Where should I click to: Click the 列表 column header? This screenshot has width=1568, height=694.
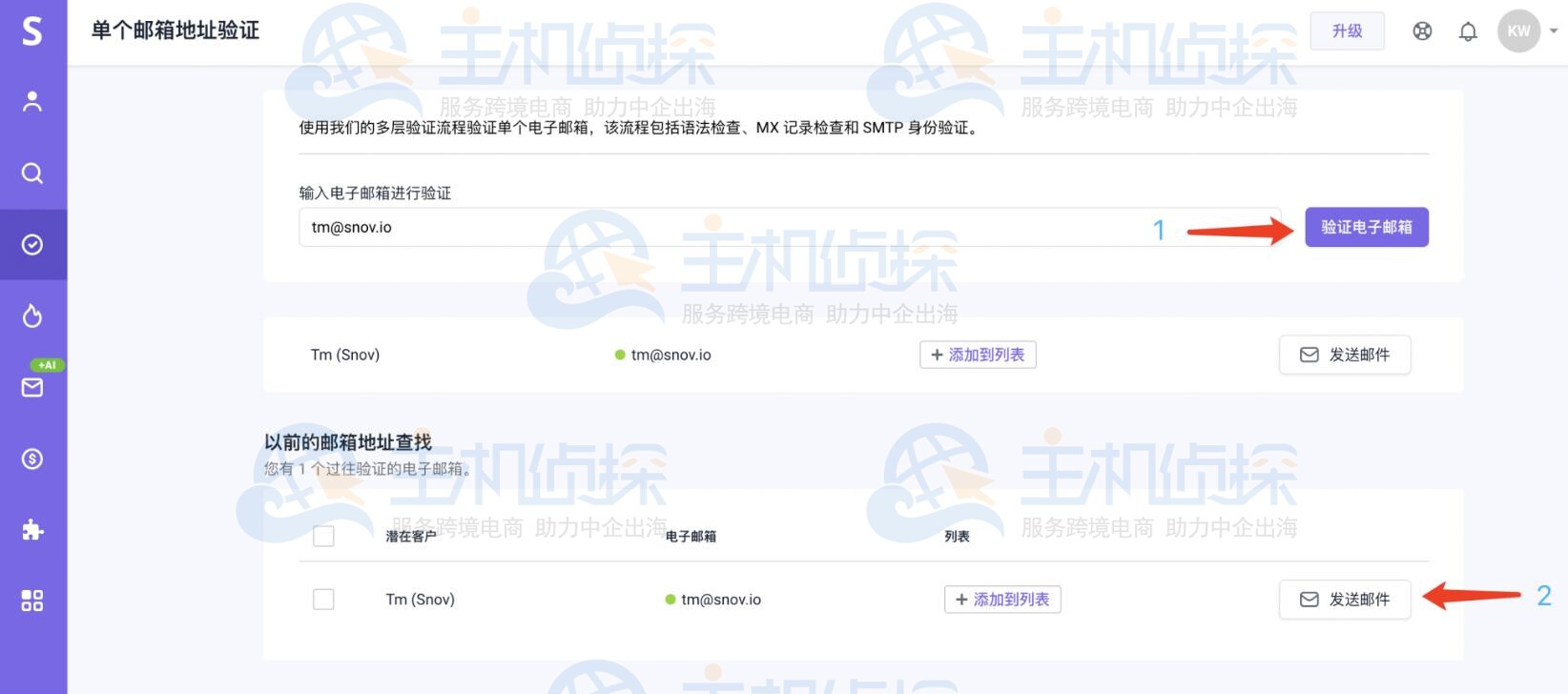tap(957, 537)
